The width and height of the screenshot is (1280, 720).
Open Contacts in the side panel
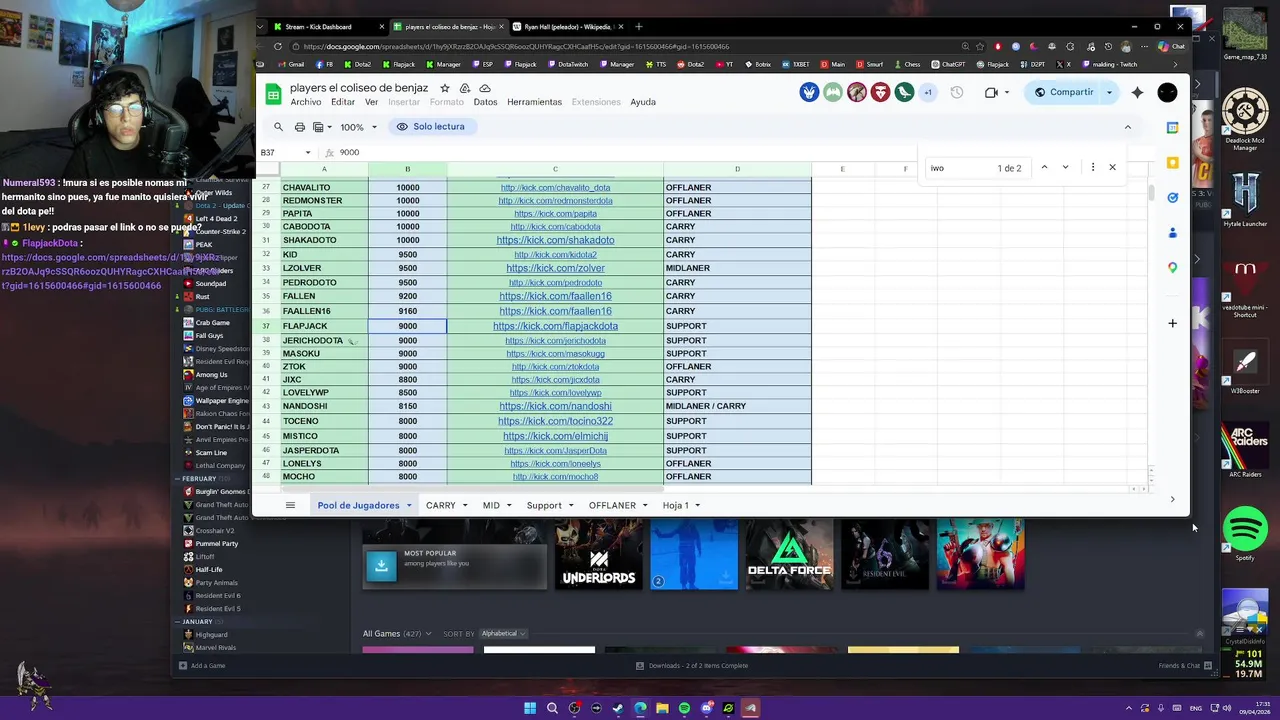[x=1172, y=232]
